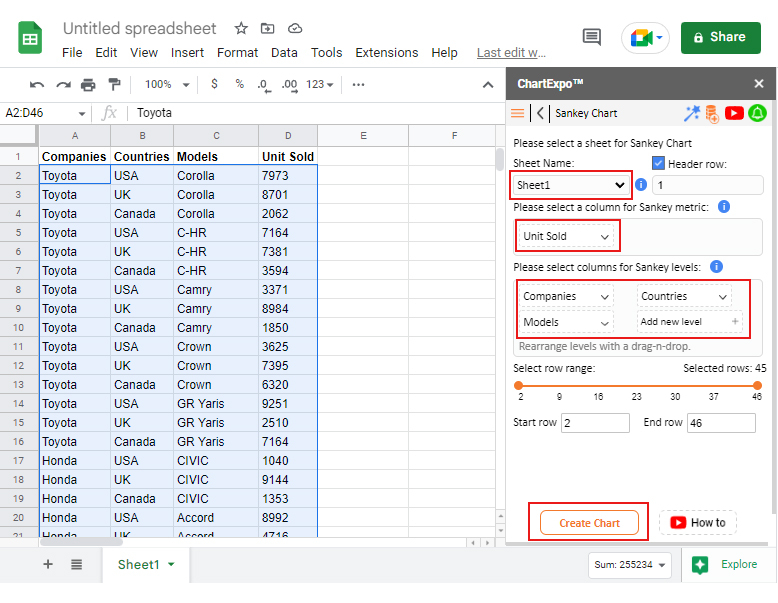Click the ChartExpo magic wand icon

pyautogui.click(x=691, y=113)
